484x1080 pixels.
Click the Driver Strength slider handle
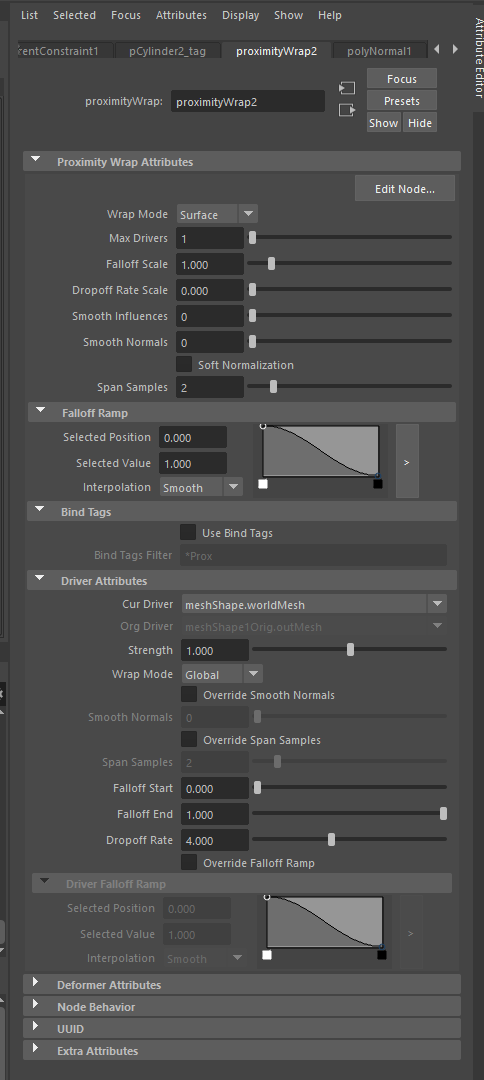tap(350, 650)
